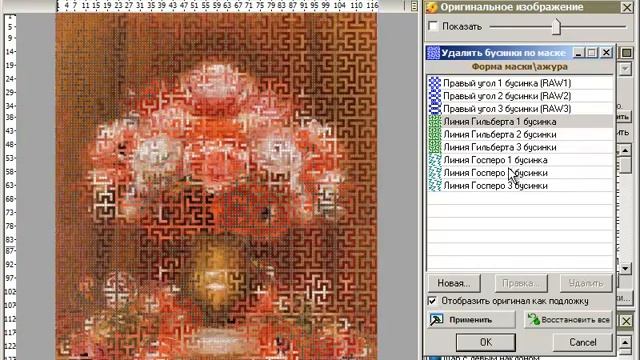640x360 pixels.
Task: Click the "Удалить" button
Action: (586, 283)
